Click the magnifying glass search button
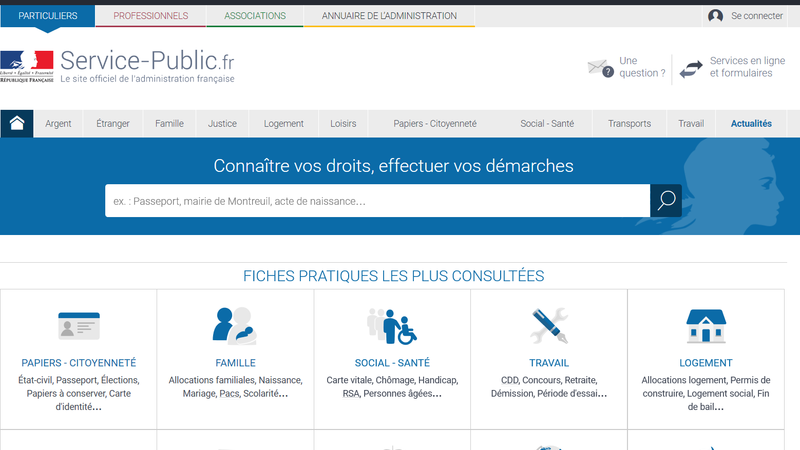Screen dimensions: 800x450 (666, 201)
